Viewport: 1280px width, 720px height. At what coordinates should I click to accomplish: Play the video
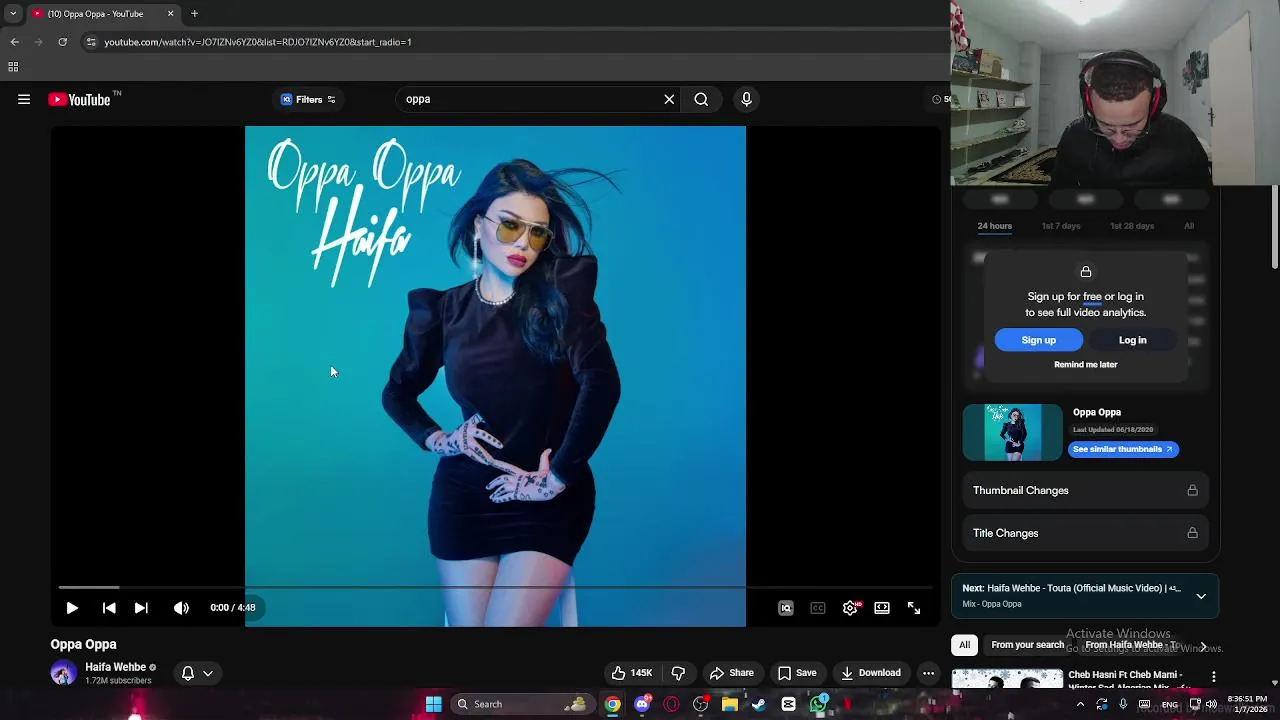(x=72, y=608)
